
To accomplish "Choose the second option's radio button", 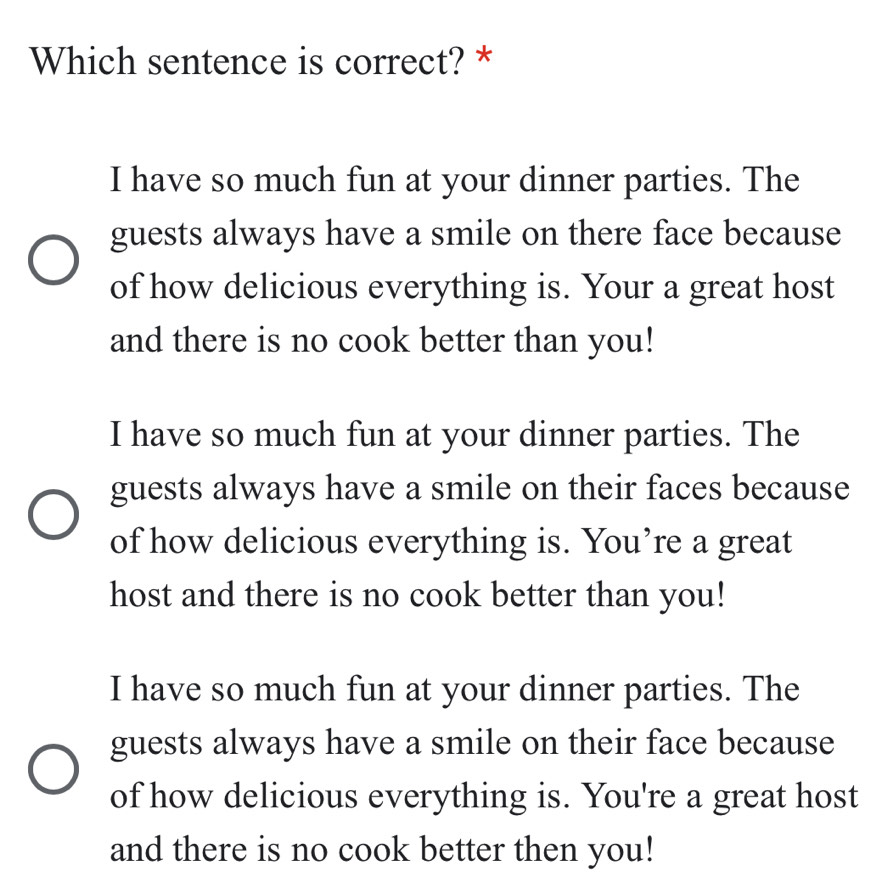I will pyautogui.click(x=52, y=516).
